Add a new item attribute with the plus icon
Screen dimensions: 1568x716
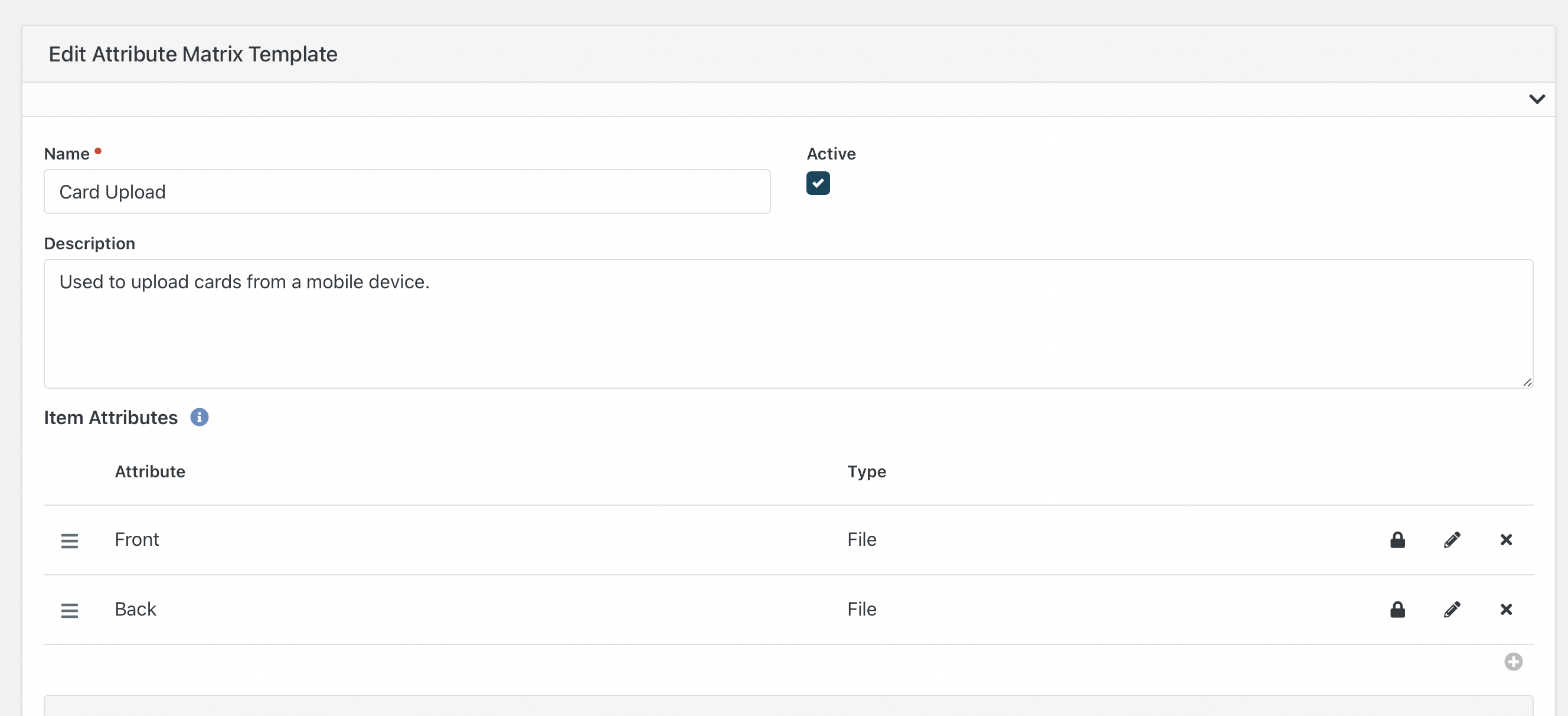(x=1513, y=661)
